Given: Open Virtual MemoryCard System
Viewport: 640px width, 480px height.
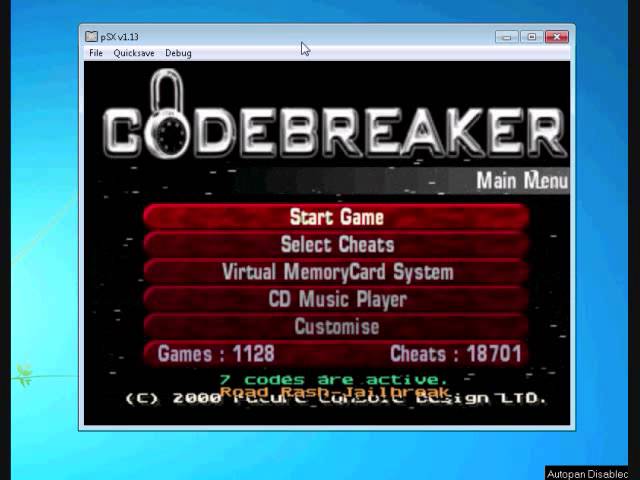Looking at the screenshot, I should coord(336,272).
